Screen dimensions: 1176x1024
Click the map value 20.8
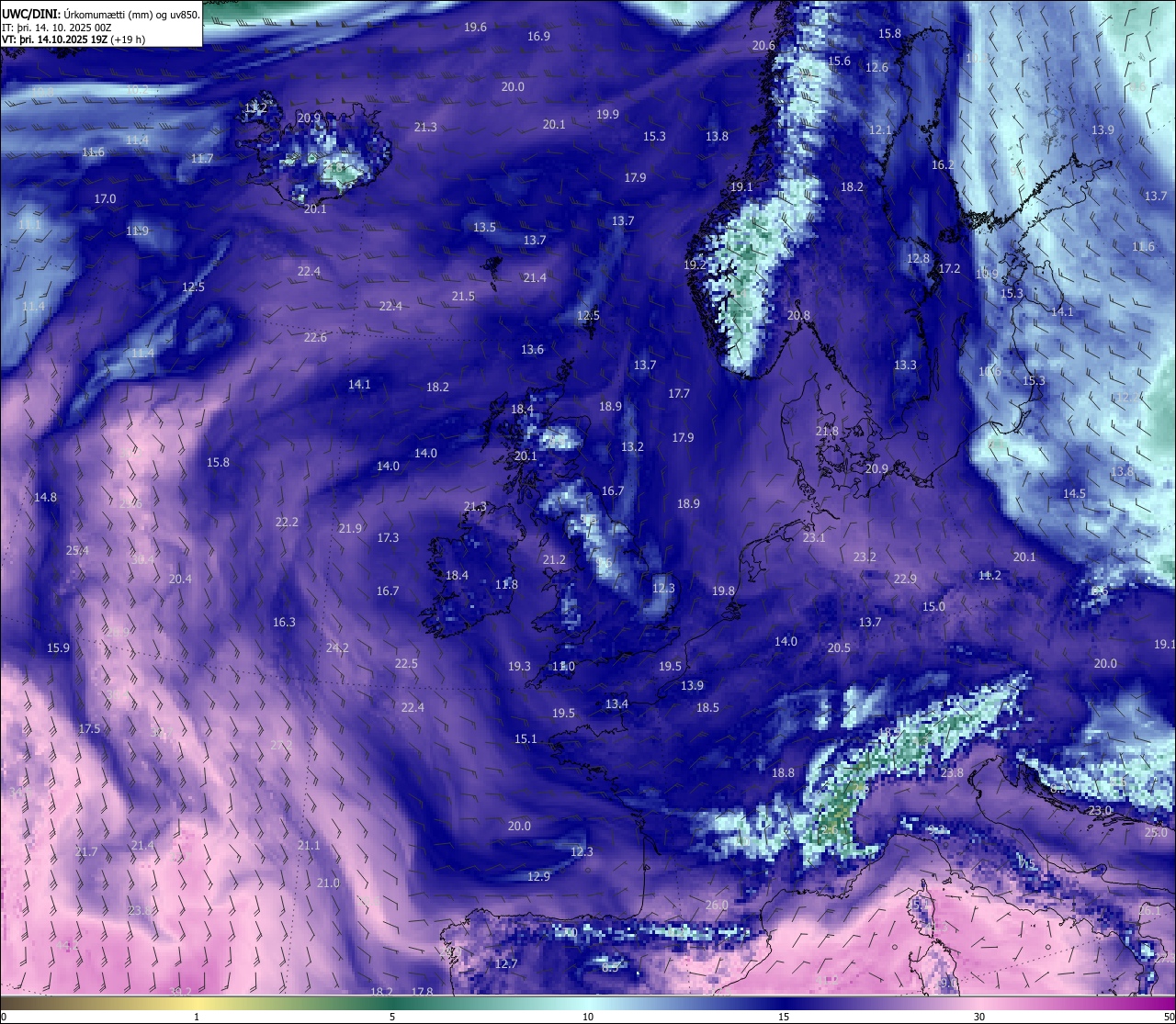click(798, 316)
